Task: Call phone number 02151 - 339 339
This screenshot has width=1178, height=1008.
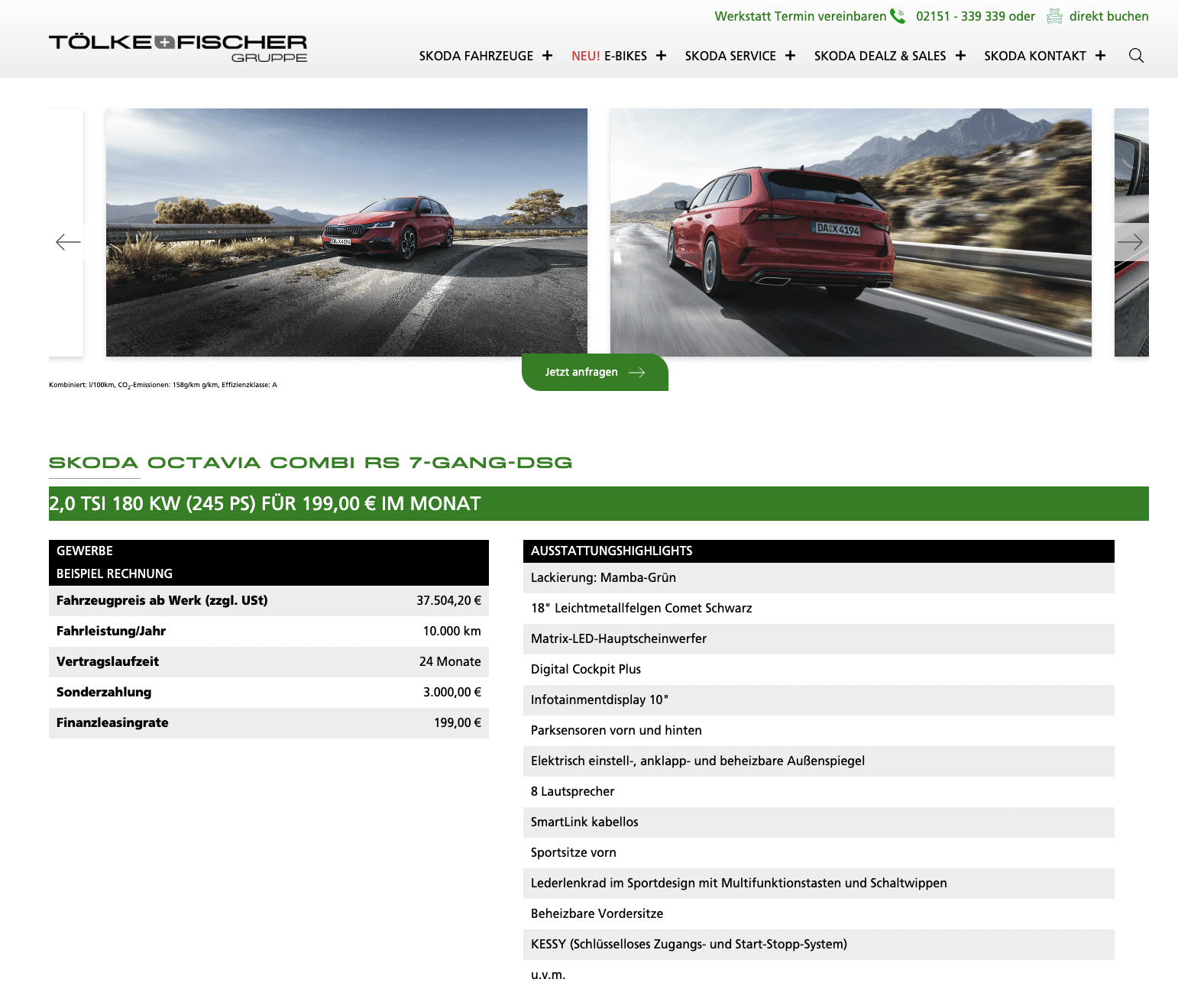Action: tap(960, 16)
